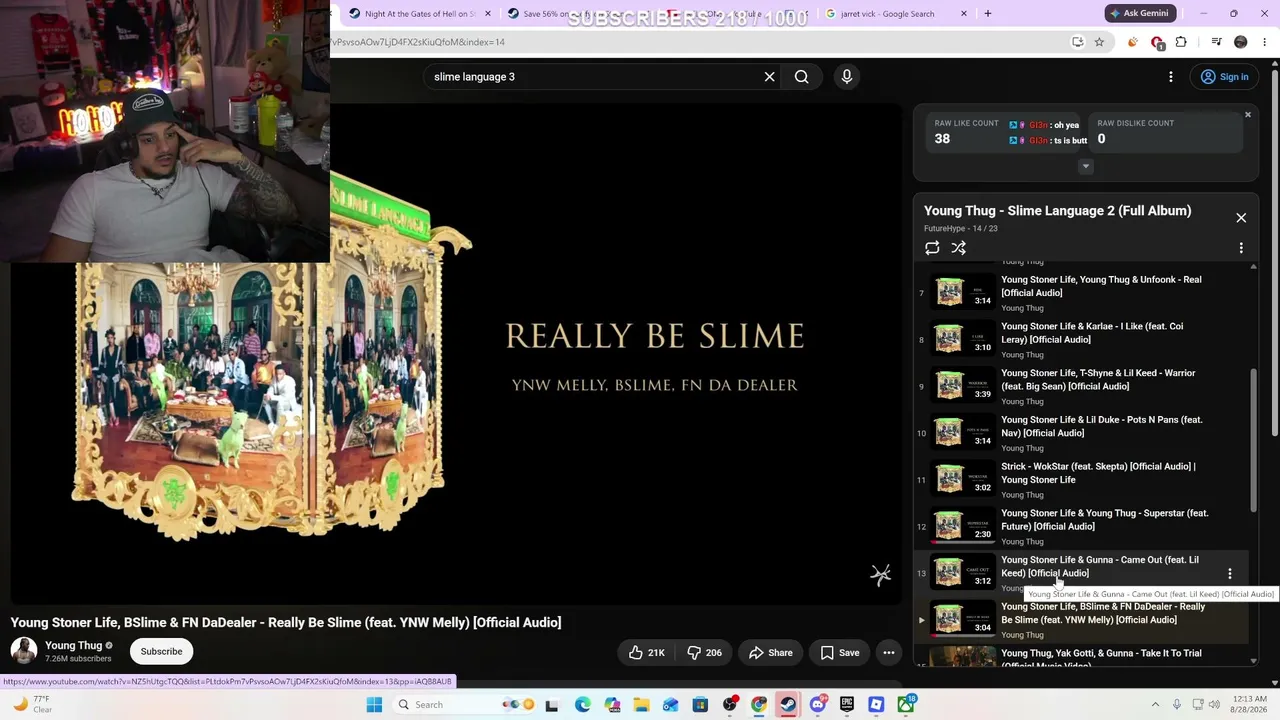Image resolution: width=1280 pixels, height=720 pixels.
Task: Open Discord from the taskbar
Action: (x=817, y=705)
